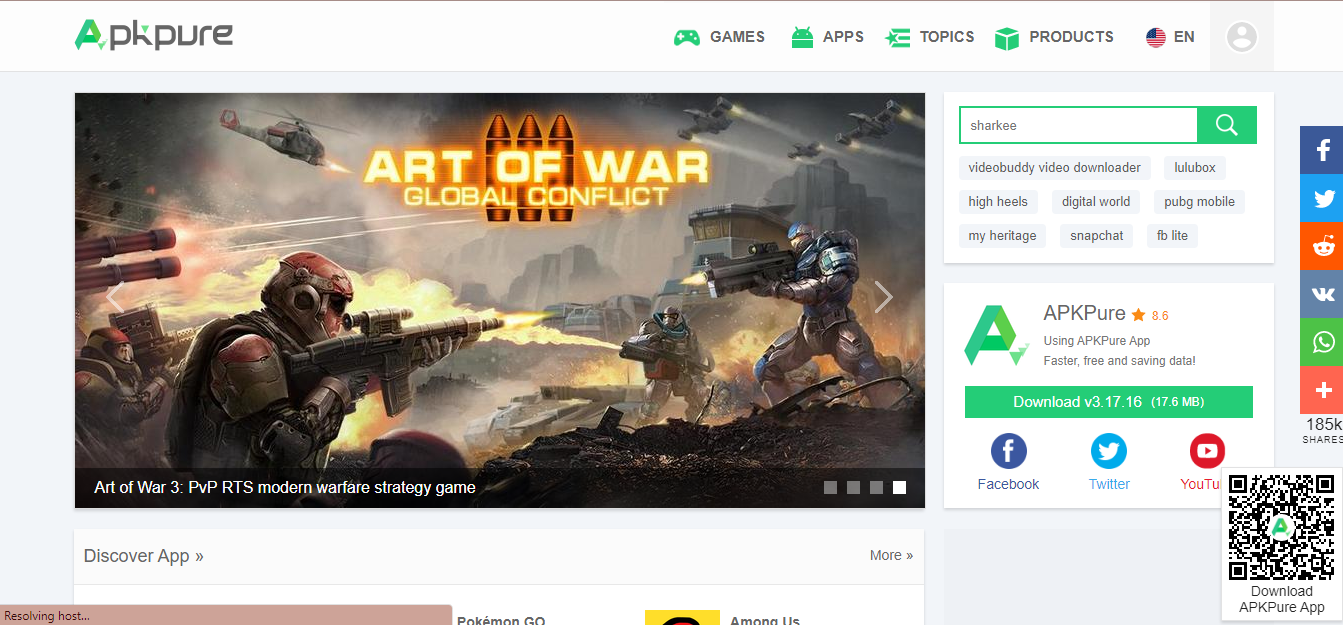Image resolution: width=1343 pixels, height=625 pixels.
Task: Select the digital world search tag
Action: (x=1096, y=202)
